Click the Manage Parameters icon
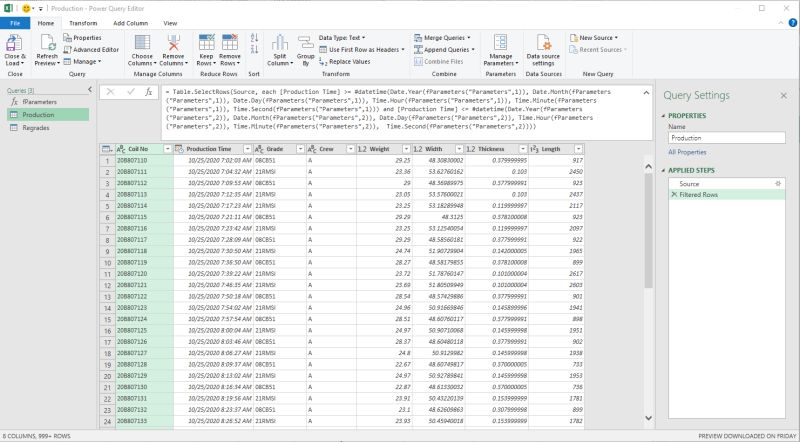Viewport: 800px width, 442px height. click(x=501, y=43)
